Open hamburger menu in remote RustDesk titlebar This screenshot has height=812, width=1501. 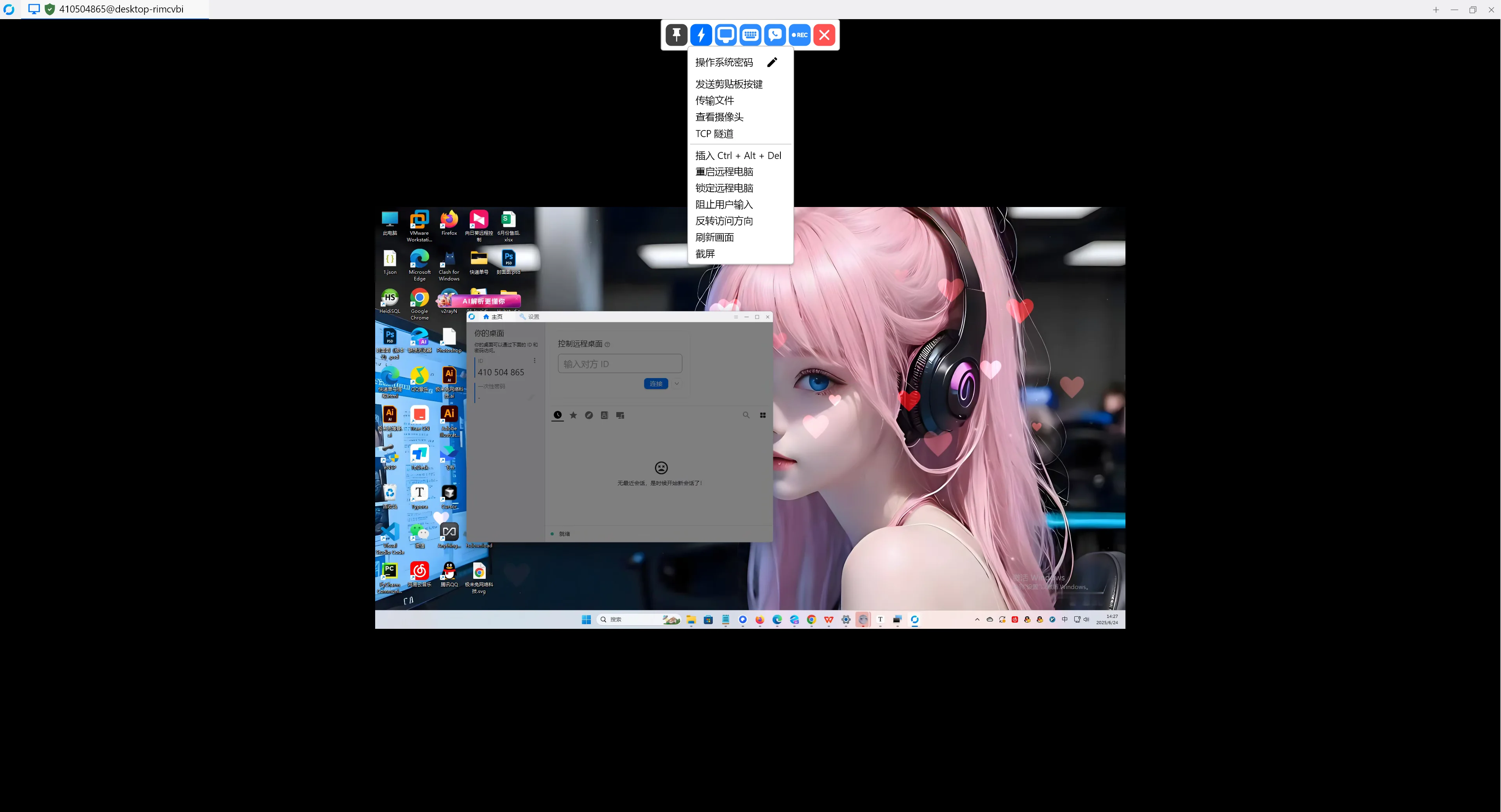[x=735, y=317]
